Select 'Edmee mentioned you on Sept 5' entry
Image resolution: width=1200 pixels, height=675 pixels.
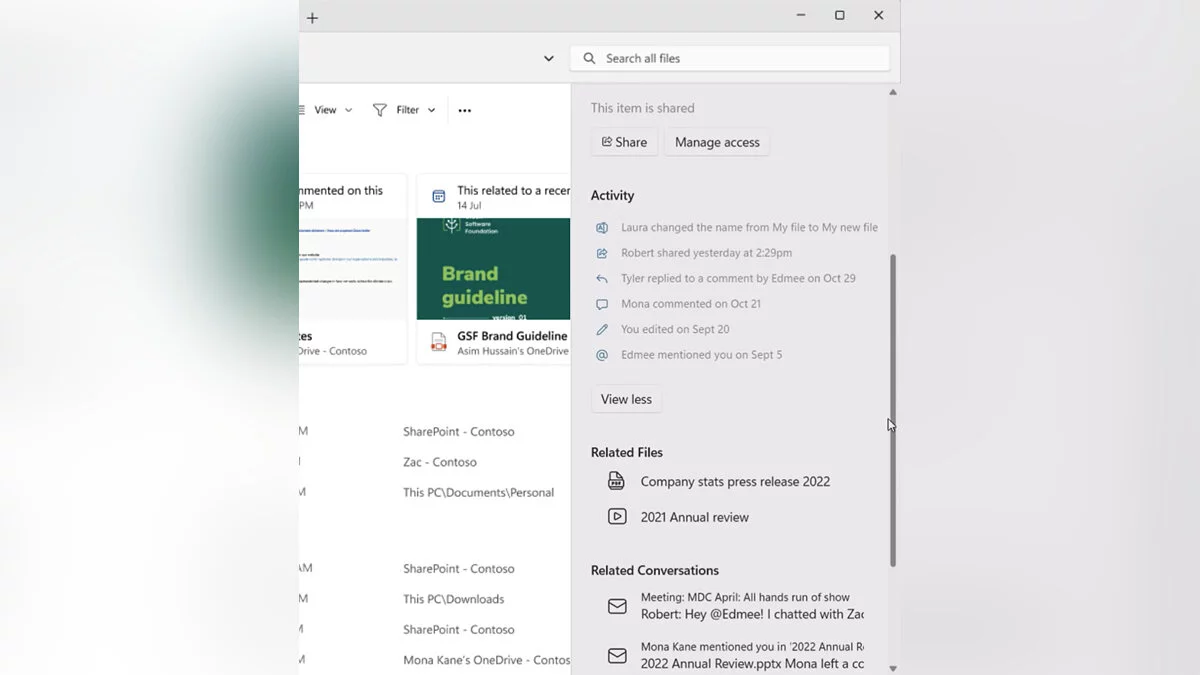pyautogui.click(x=701, y=355)
